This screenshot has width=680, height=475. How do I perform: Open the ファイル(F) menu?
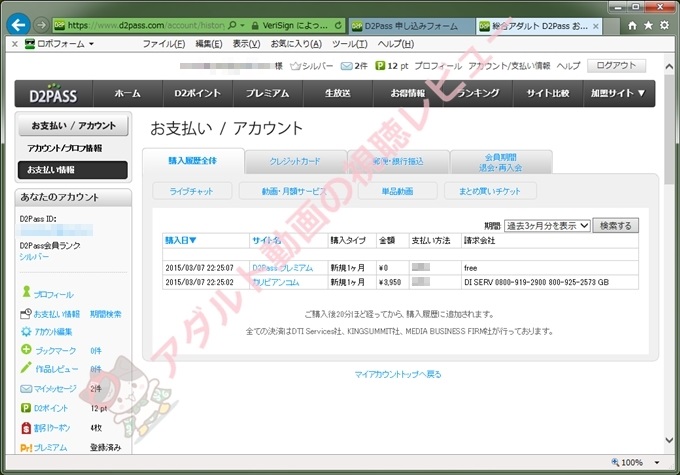164,44
